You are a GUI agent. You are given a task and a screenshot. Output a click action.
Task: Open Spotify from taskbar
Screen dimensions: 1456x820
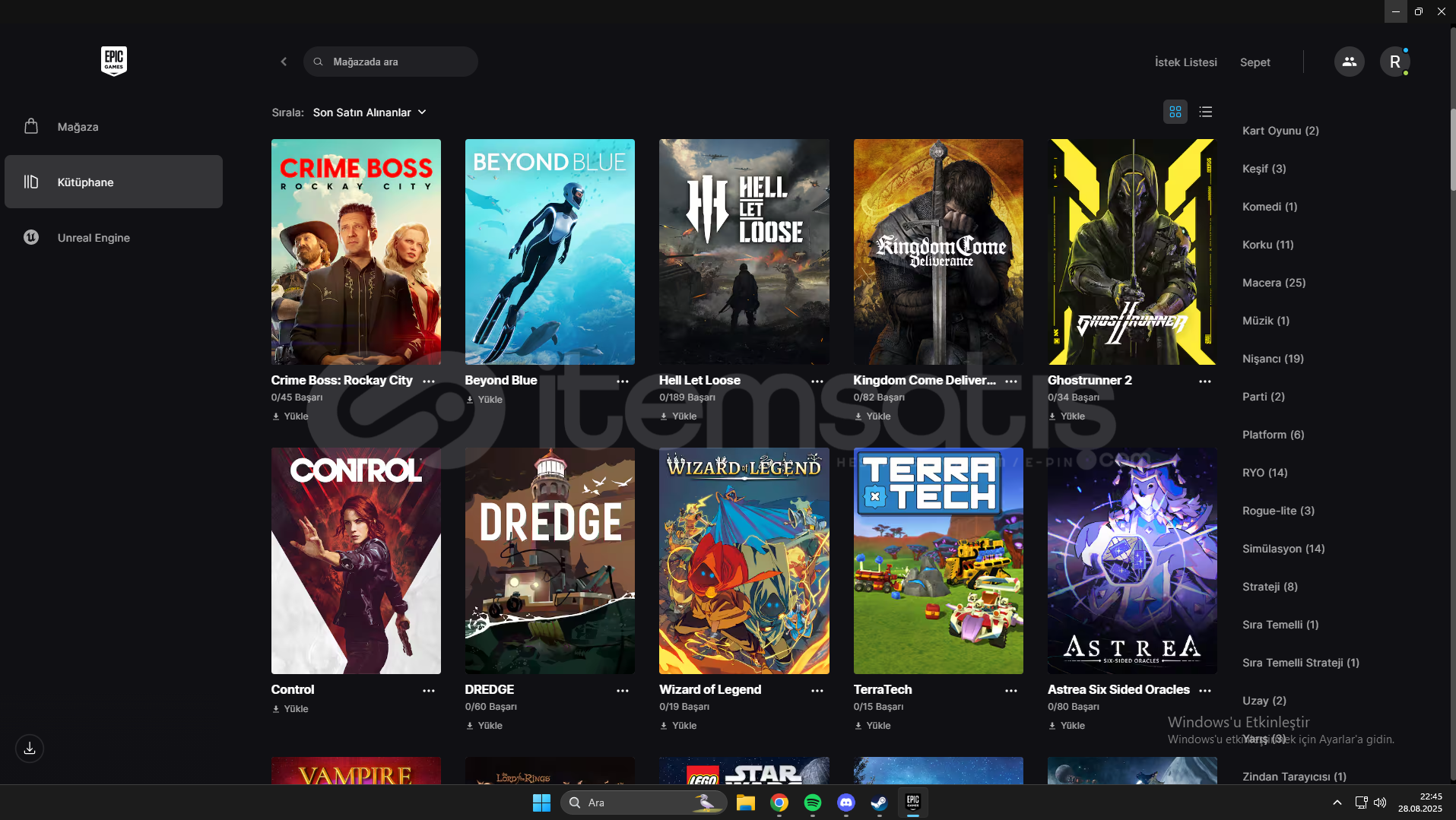[x=812, y=803]
